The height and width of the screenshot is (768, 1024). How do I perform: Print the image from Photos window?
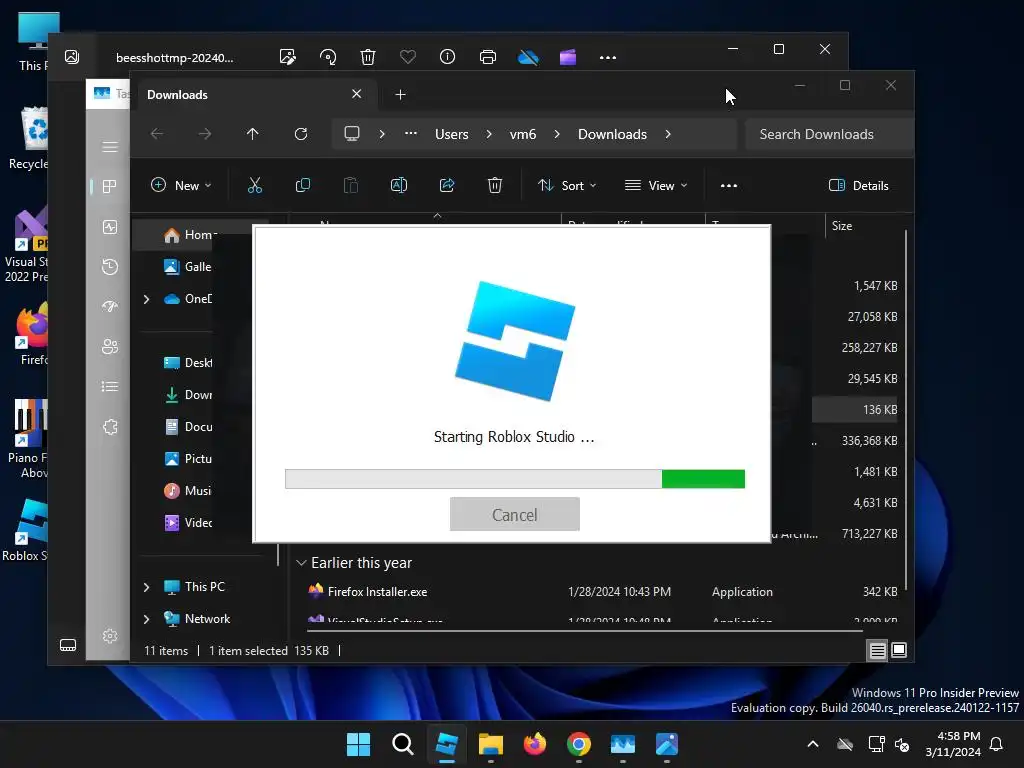(488, 57)
